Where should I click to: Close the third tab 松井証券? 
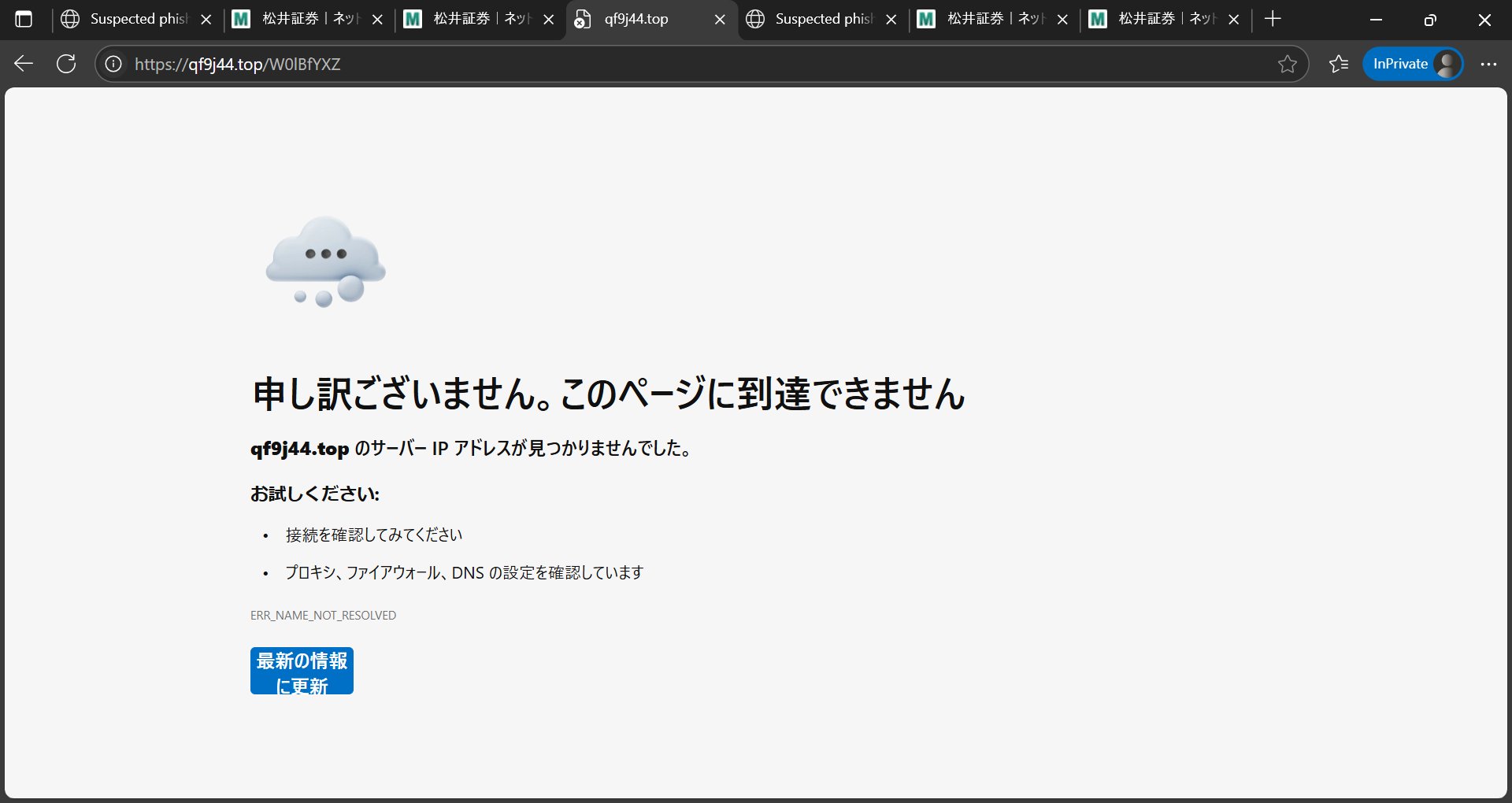click(549, 20)
